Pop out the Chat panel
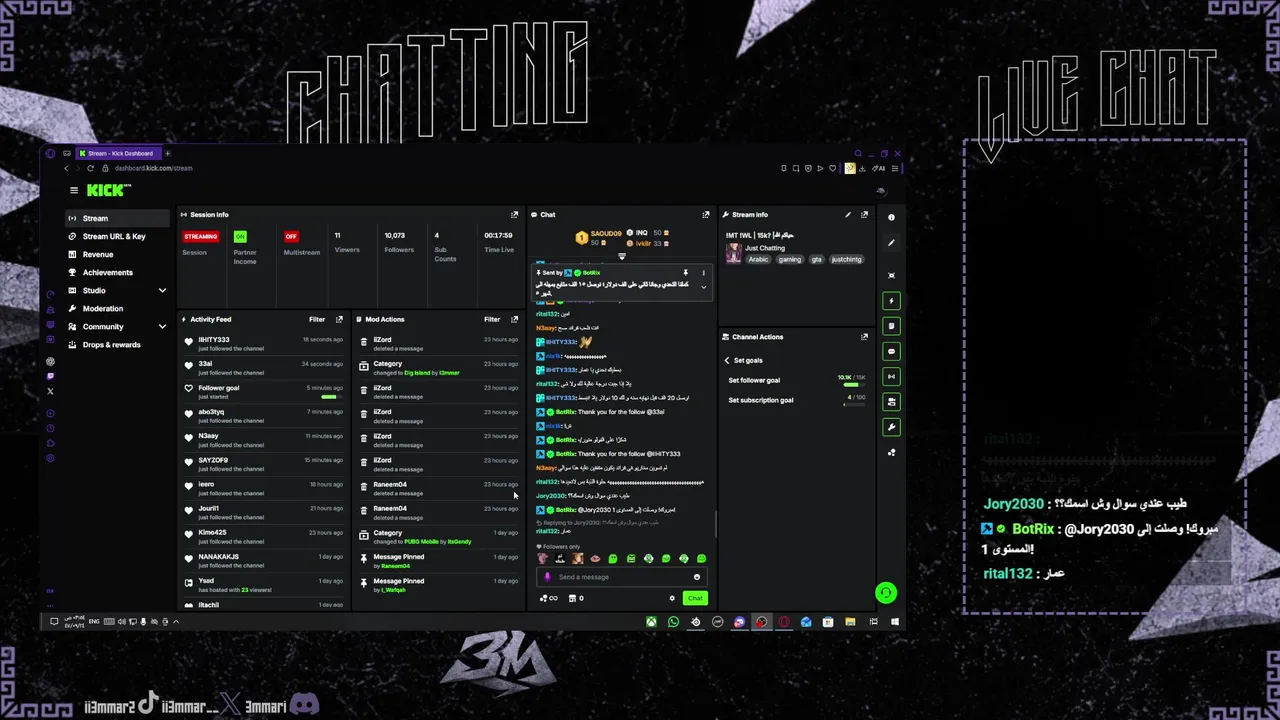 coord(706,214)
